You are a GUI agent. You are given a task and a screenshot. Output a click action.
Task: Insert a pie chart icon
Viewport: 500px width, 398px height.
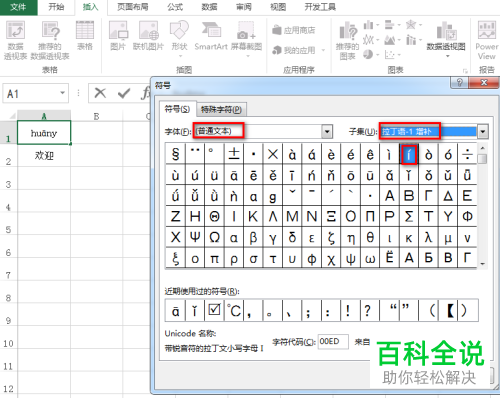[x=368, y=54]
